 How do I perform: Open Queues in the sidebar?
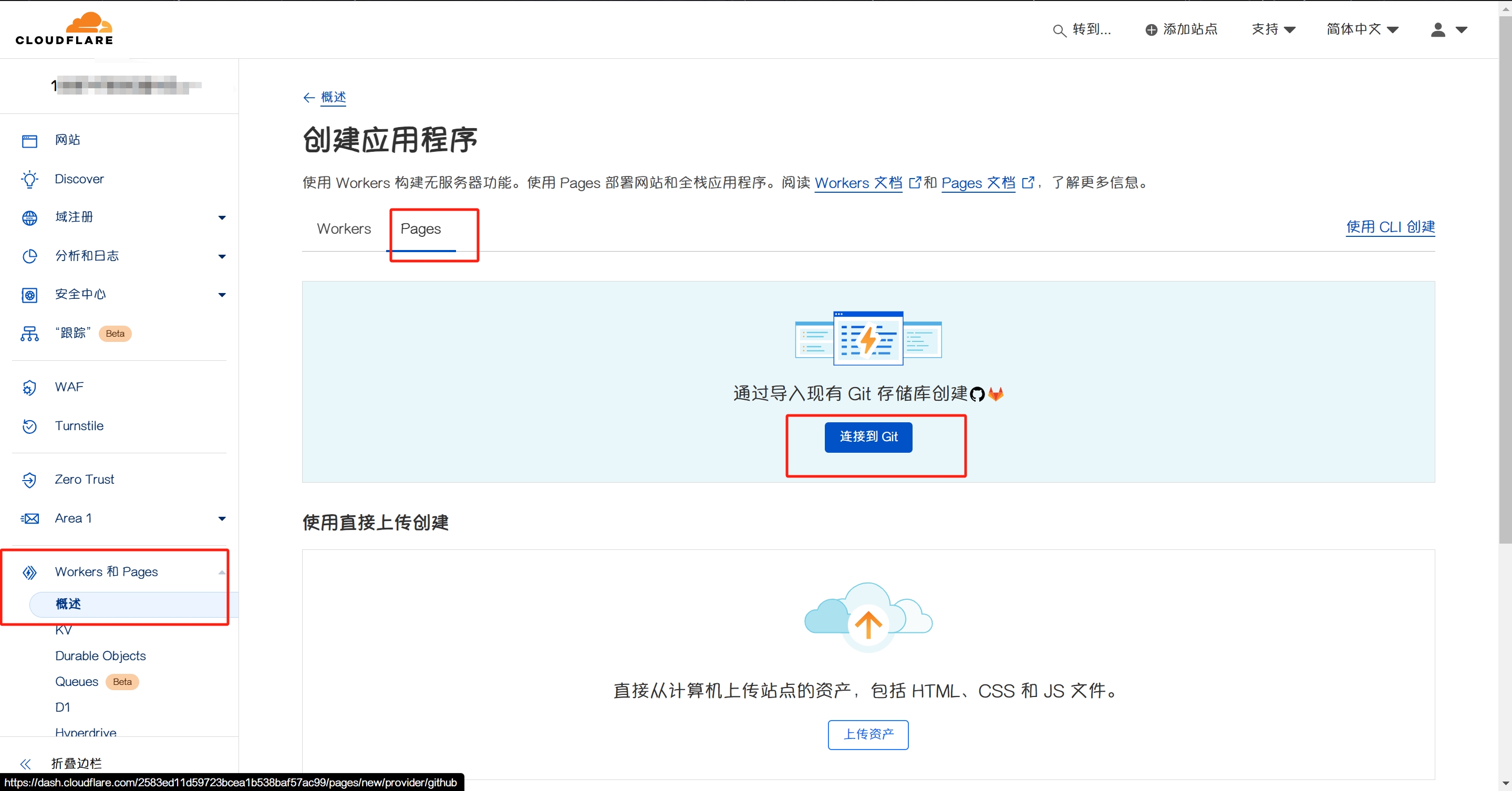pyautogui.click(x=76, y=682)
